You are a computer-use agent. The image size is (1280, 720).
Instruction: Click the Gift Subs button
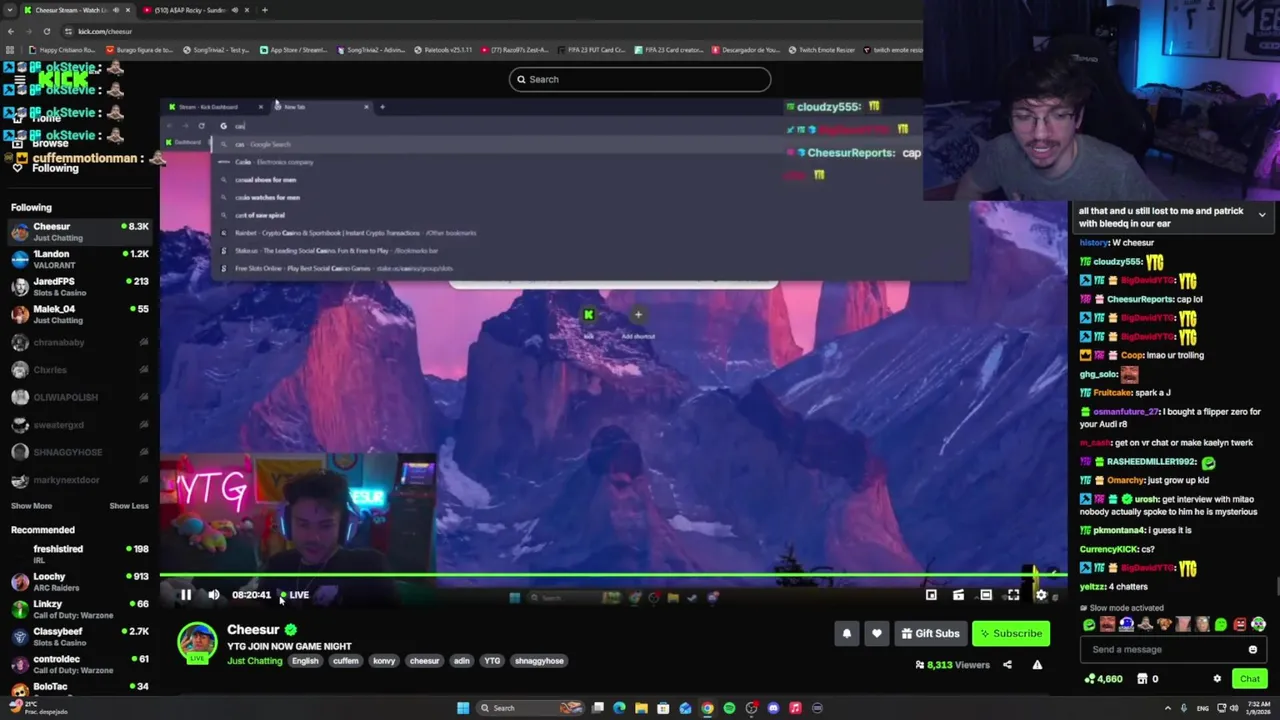tap(930, 633)
